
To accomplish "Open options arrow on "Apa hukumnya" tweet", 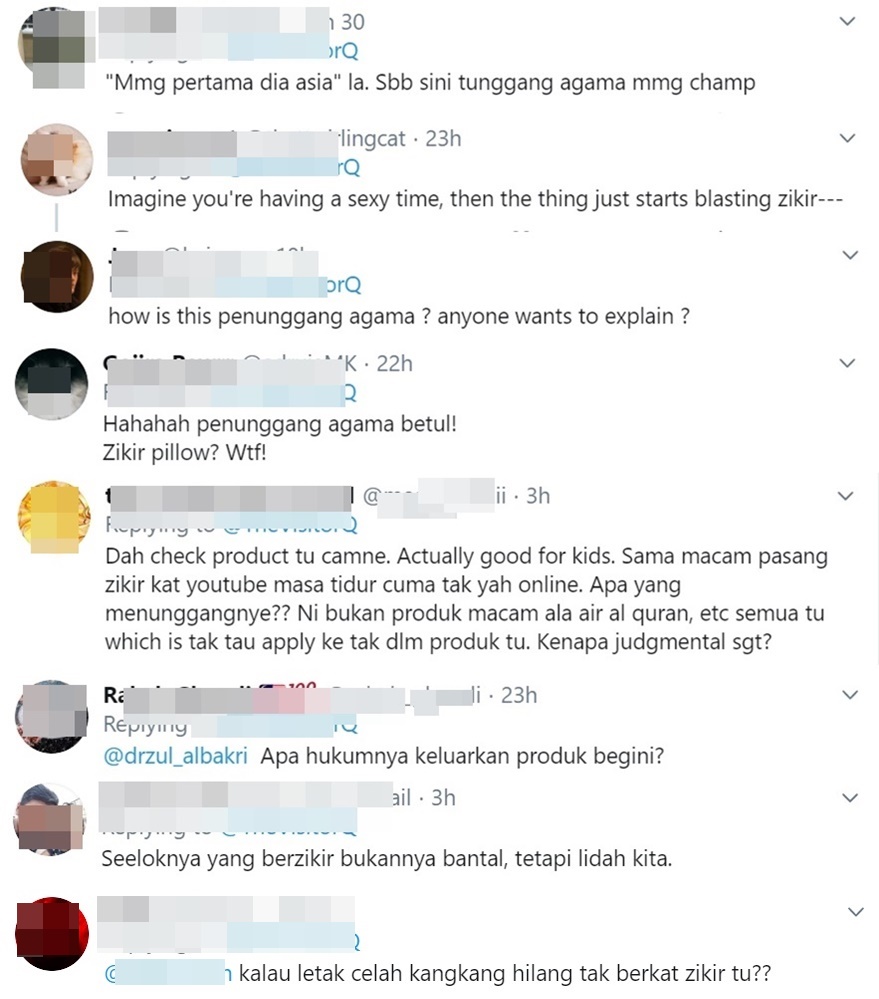I will (x=850, y=695).
